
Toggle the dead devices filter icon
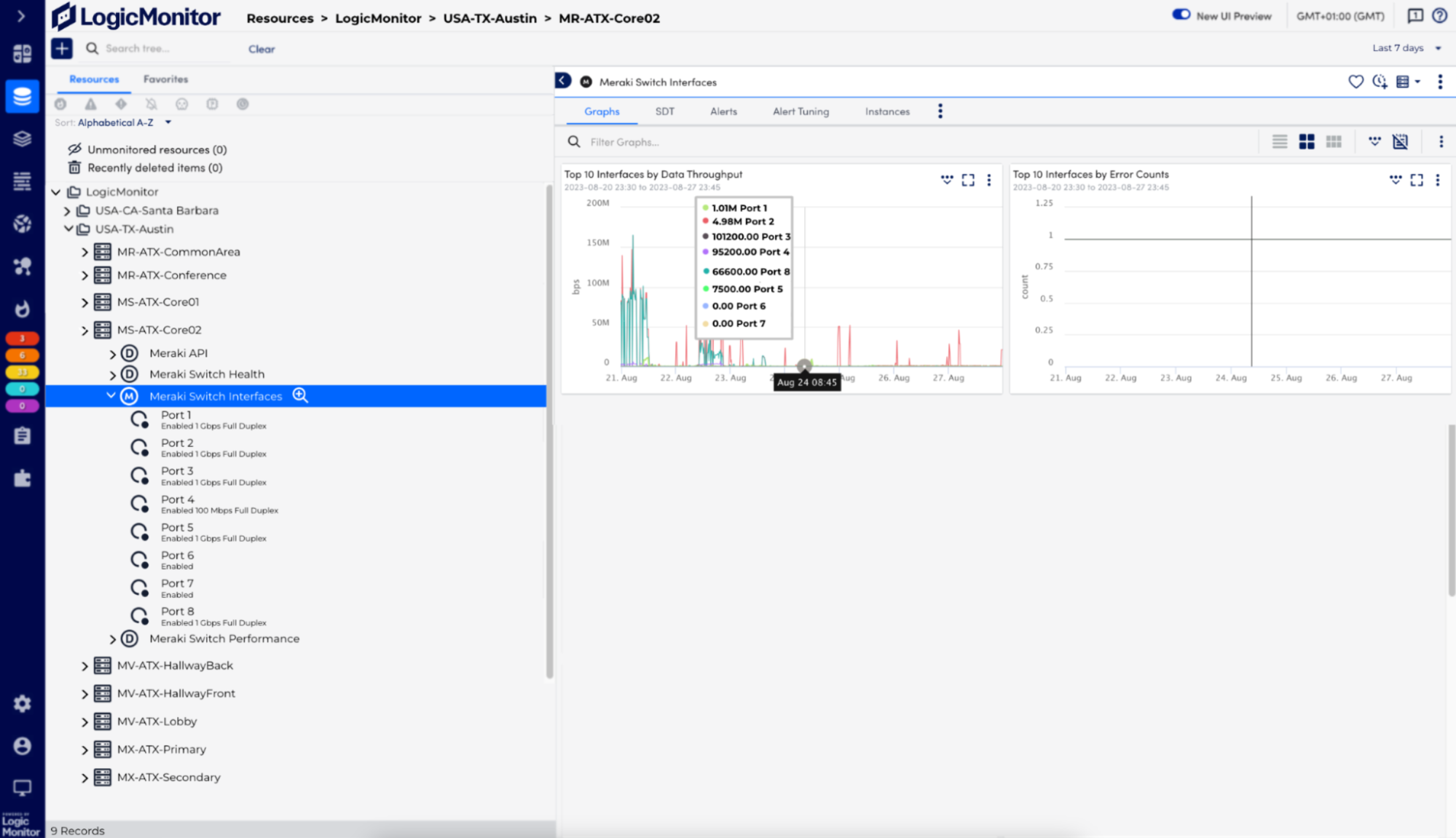(x=182, y=104)
